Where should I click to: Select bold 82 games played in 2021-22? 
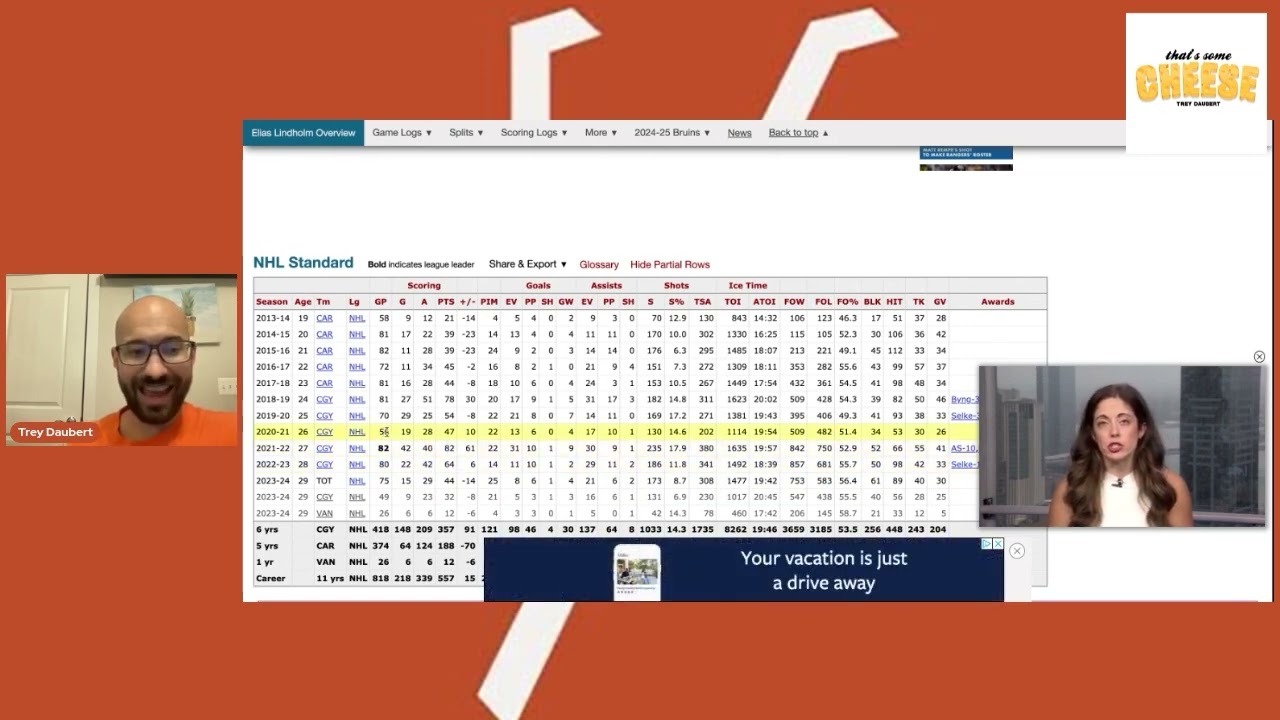coord(383,449)
